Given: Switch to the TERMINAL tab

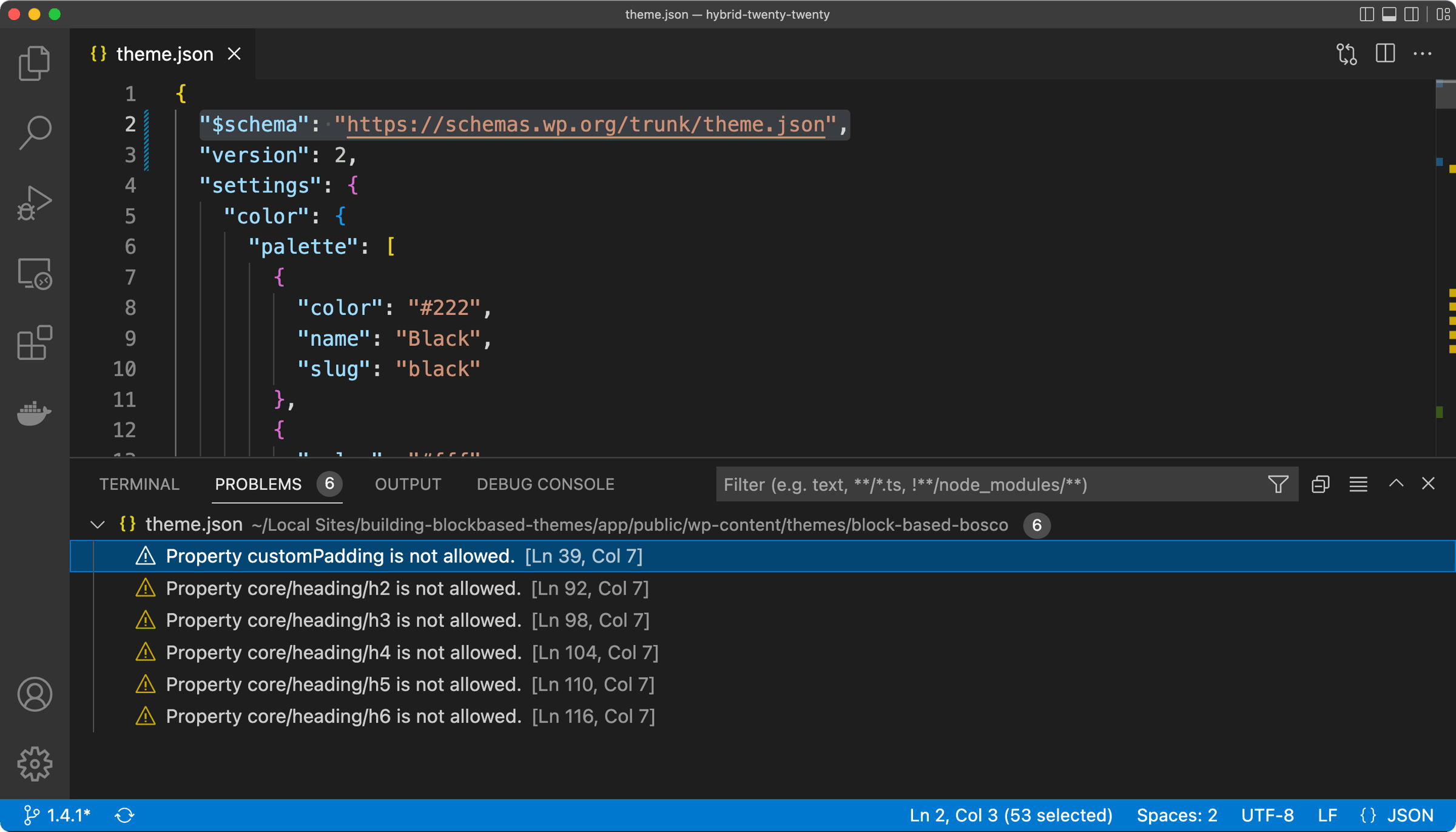Looking at the screenshot, I should pos(139,484).
